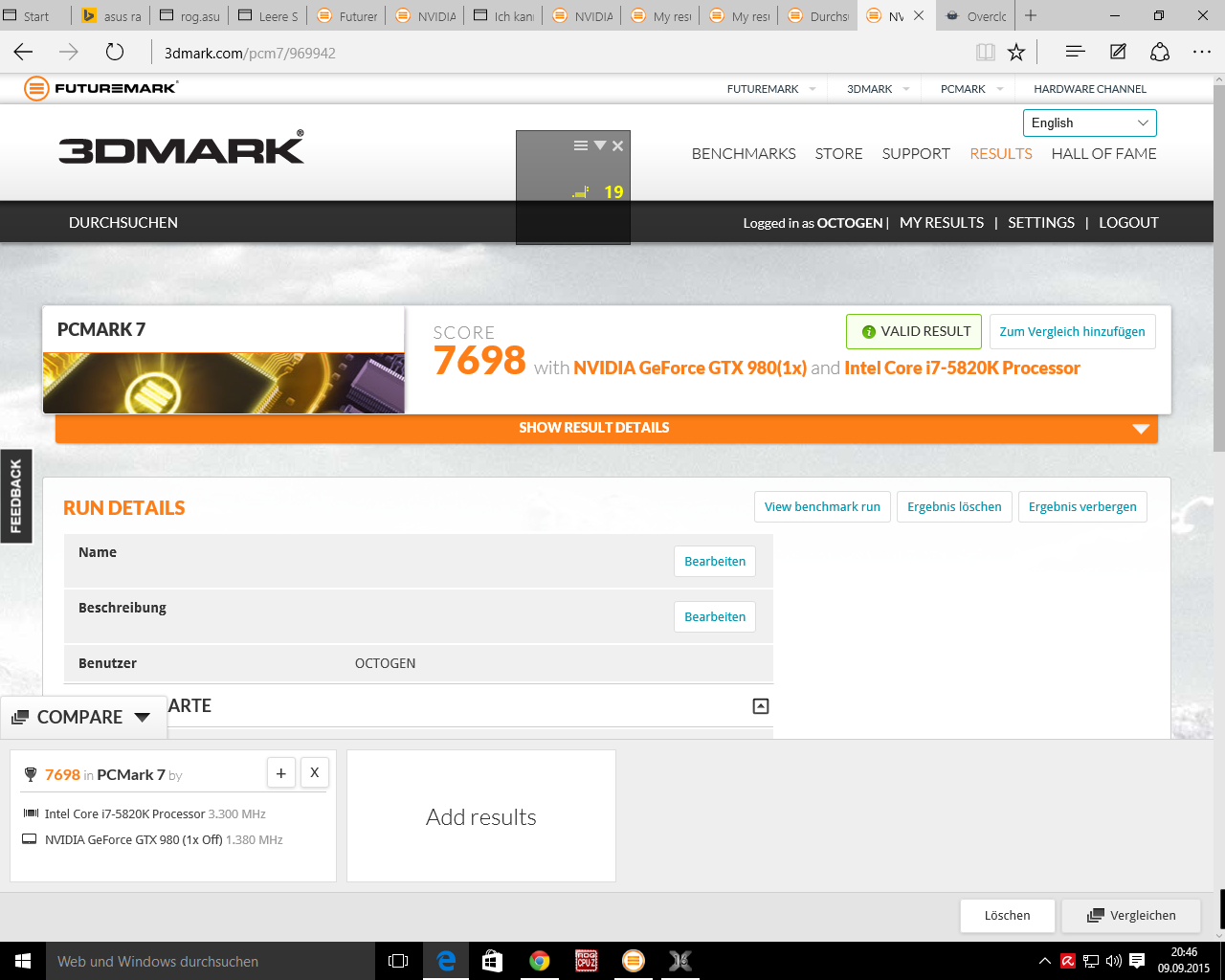Open RESULTS menu

[1001, 153]
